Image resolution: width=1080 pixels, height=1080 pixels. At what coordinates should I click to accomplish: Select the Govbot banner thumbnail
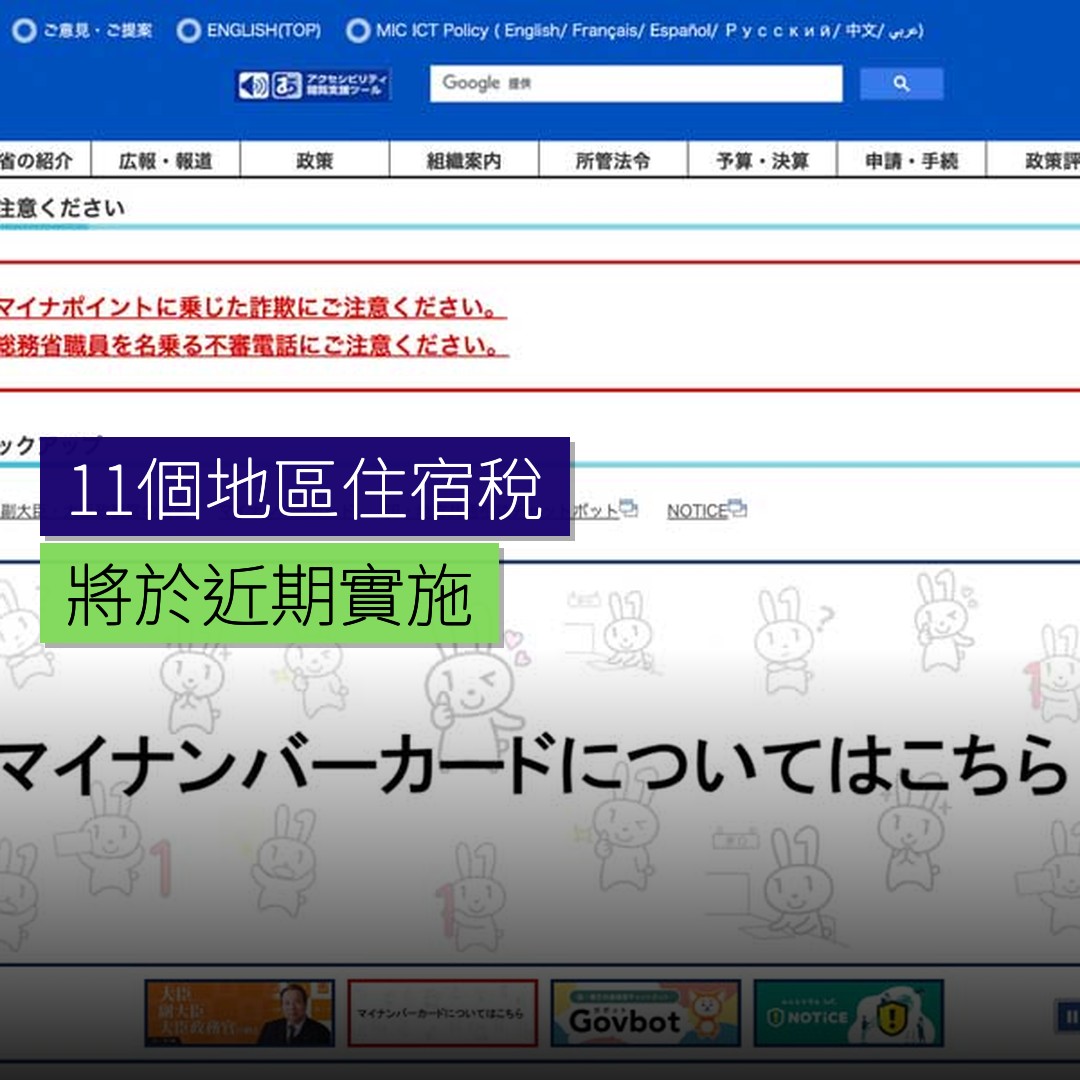[645, 1013]
